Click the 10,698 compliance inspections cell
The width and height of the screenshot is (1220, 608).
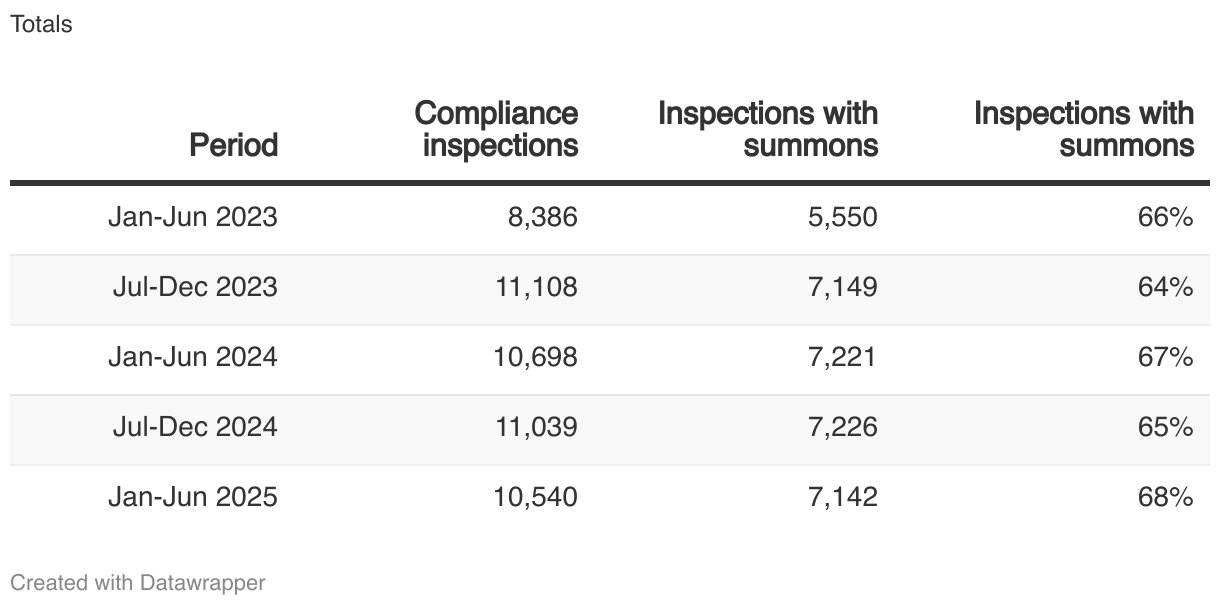point(536,357)
